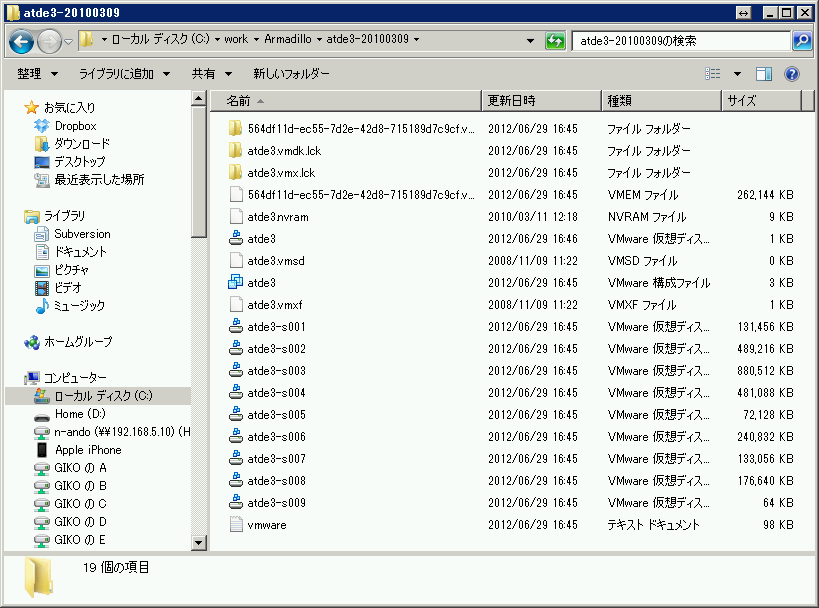Click the green refresh icon
This screenshot has height=608, width=819.
555,41
